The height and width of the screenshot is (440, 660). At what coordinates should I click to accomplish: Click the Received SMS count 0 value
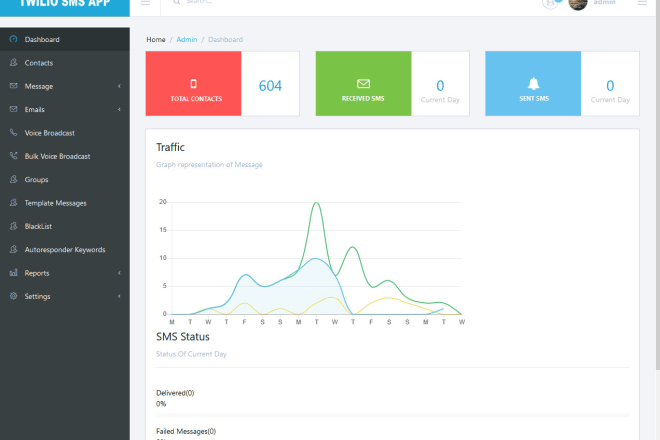(440, 86)
